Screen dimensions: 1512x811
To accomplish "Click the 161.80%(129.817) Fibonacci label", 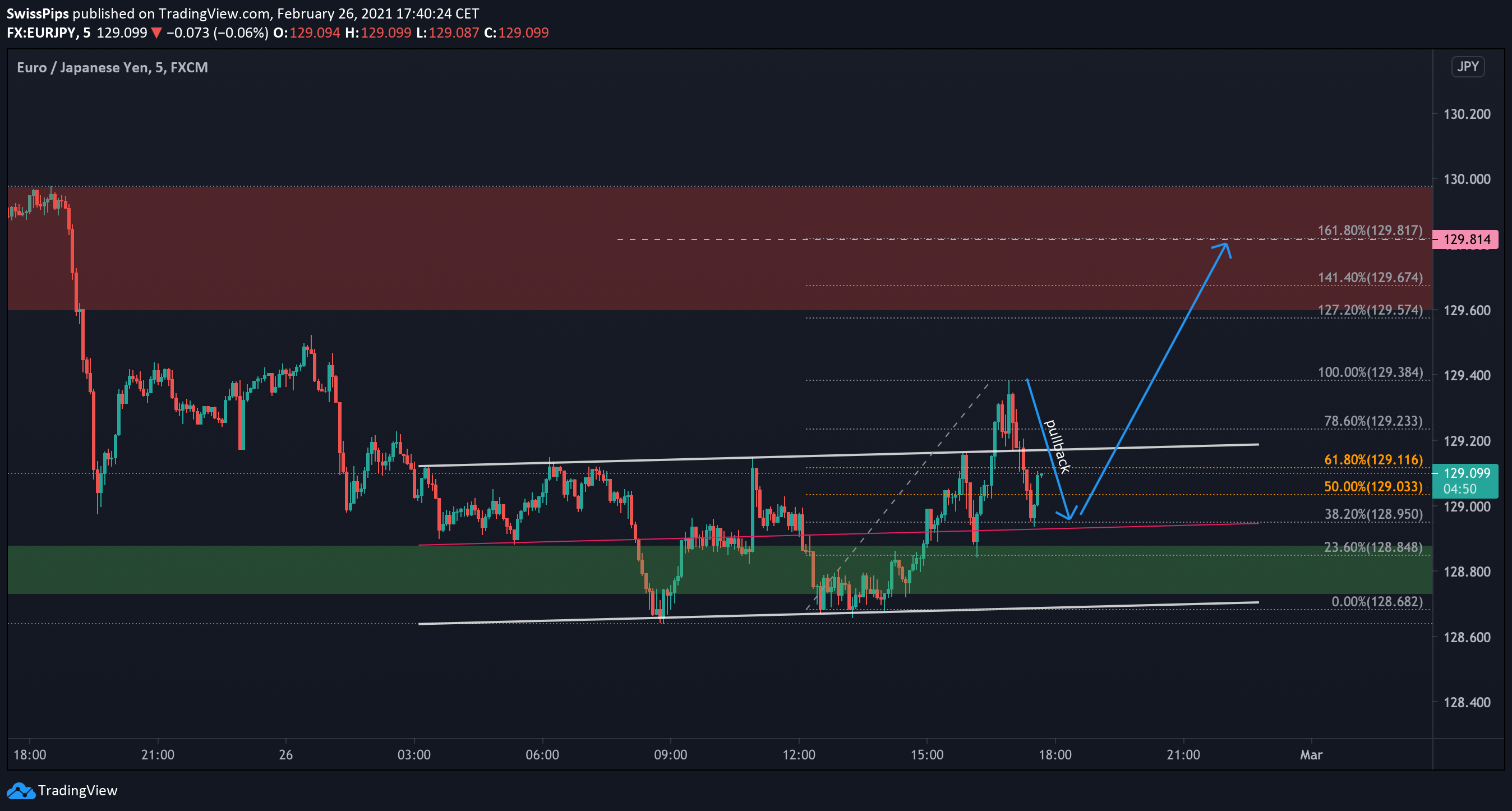I will tap(1370, 230).
